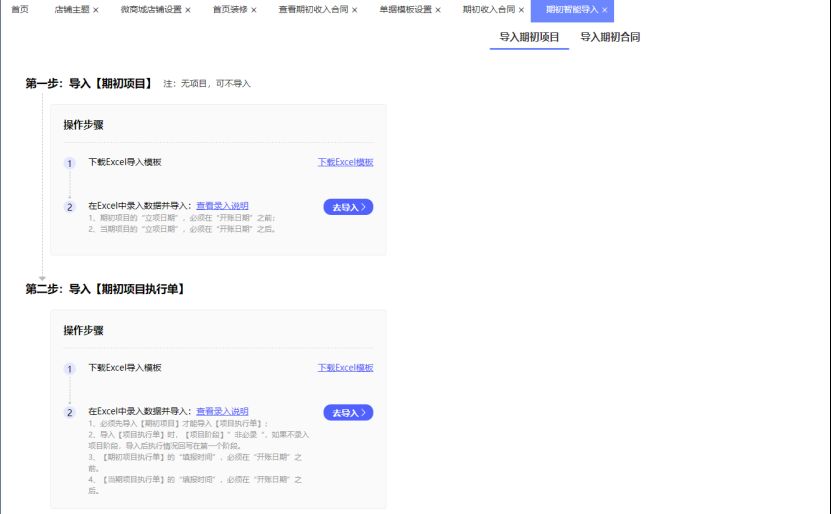Click 去导入 button for 期初项目执行单
The width and height of the screenshot is (831, 514).
coord(348,413)
